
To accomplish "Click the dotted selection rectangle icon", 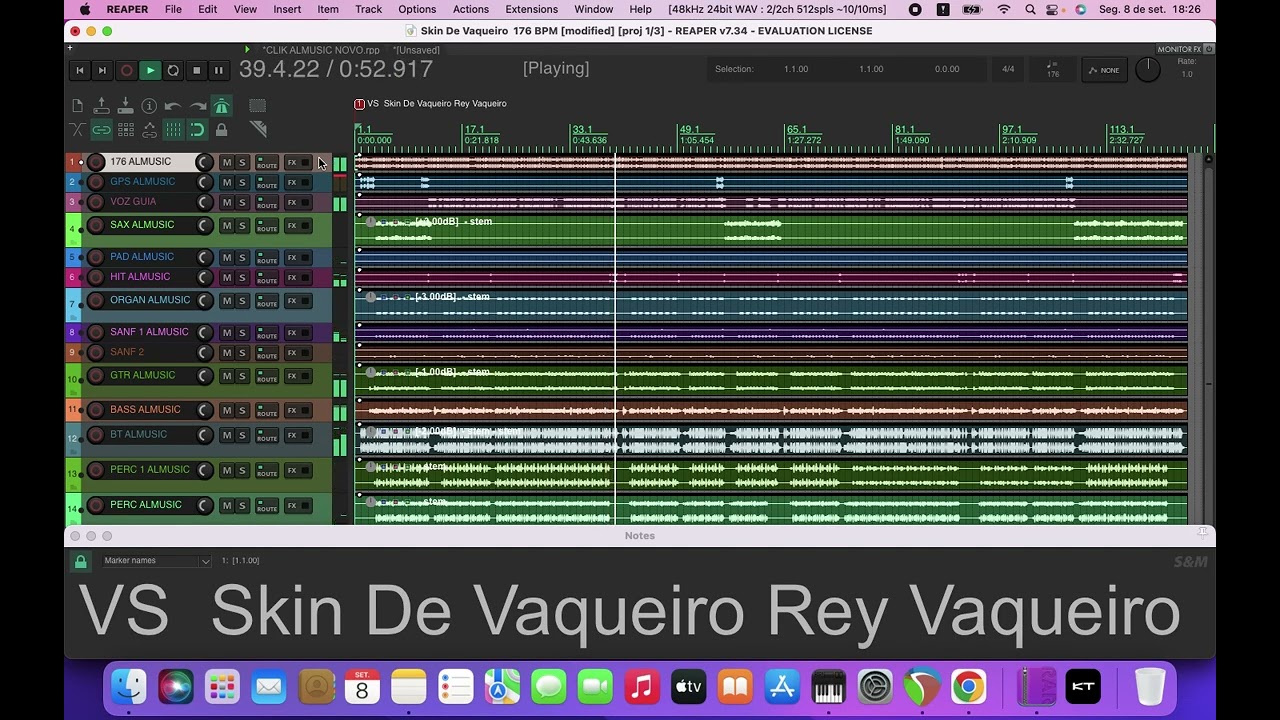I will pos(257,106).
